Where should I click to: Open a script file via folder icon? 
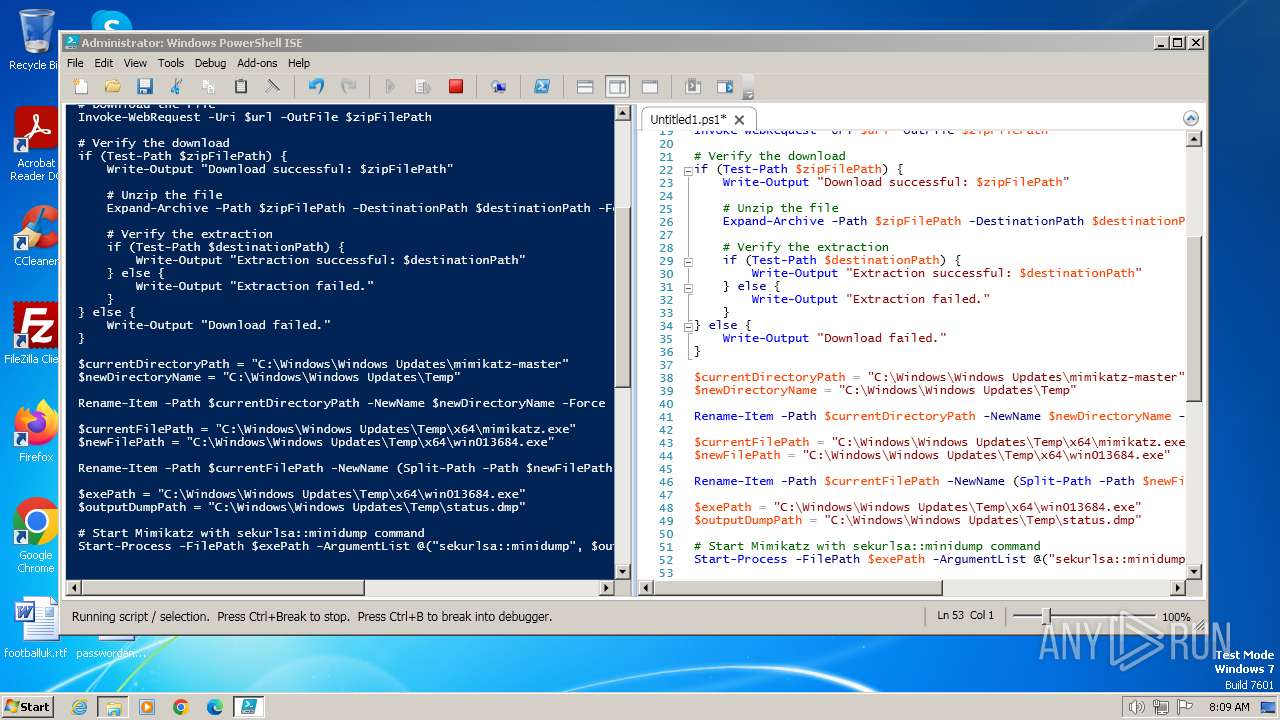(113, 87)
